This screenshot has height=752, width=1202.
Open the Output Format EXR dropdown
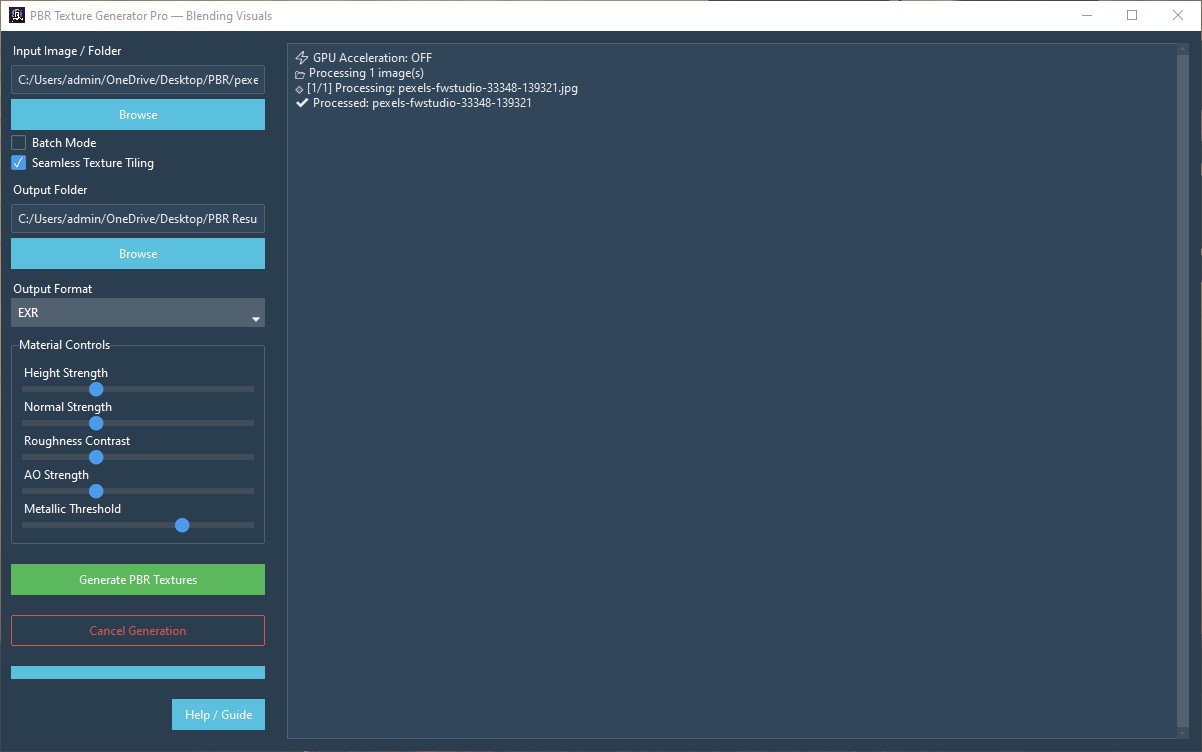tap(138, 313)
